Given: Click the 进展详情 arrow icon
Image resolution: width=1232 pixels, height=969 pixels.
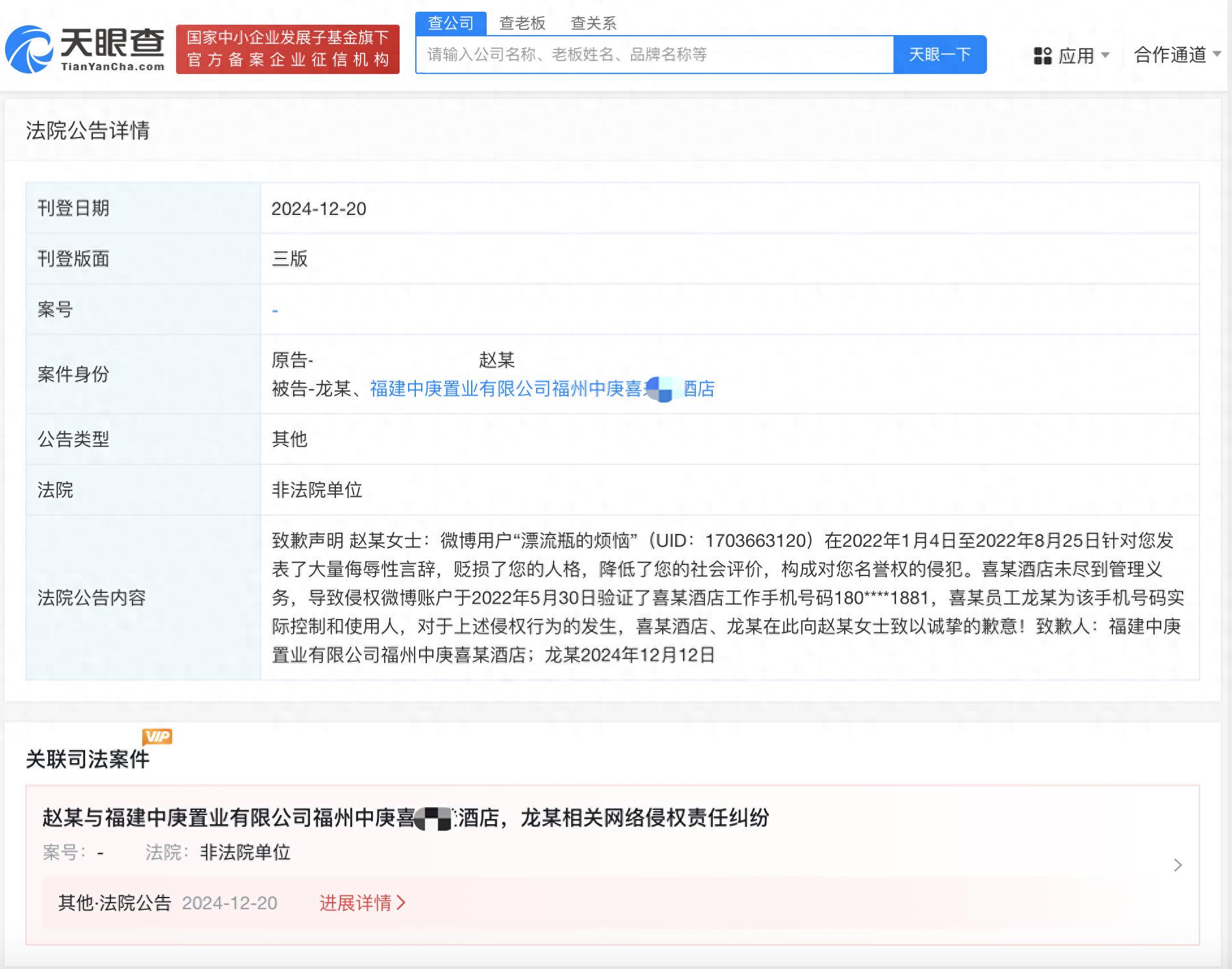Looking at the screenshot, I should 401,903.
